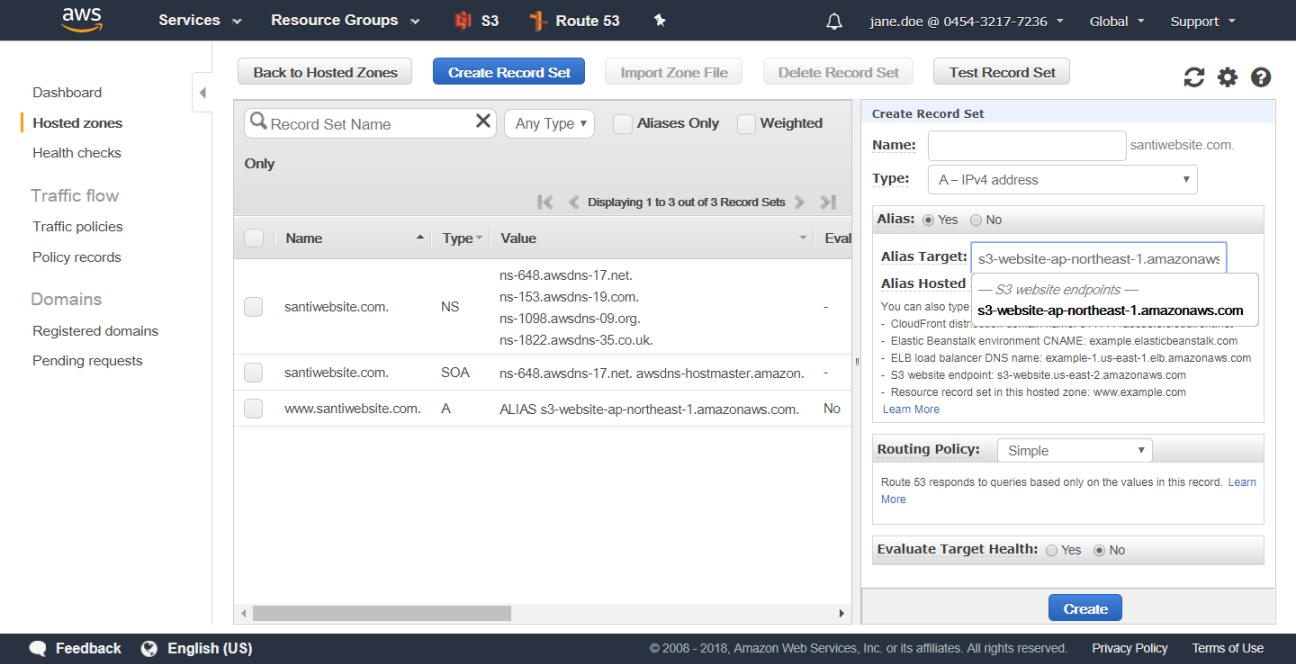This screenshot has width=1296, height=664.
Task: Set Evaluate Target Health to Yes
Action: (x=1051, y=550)
